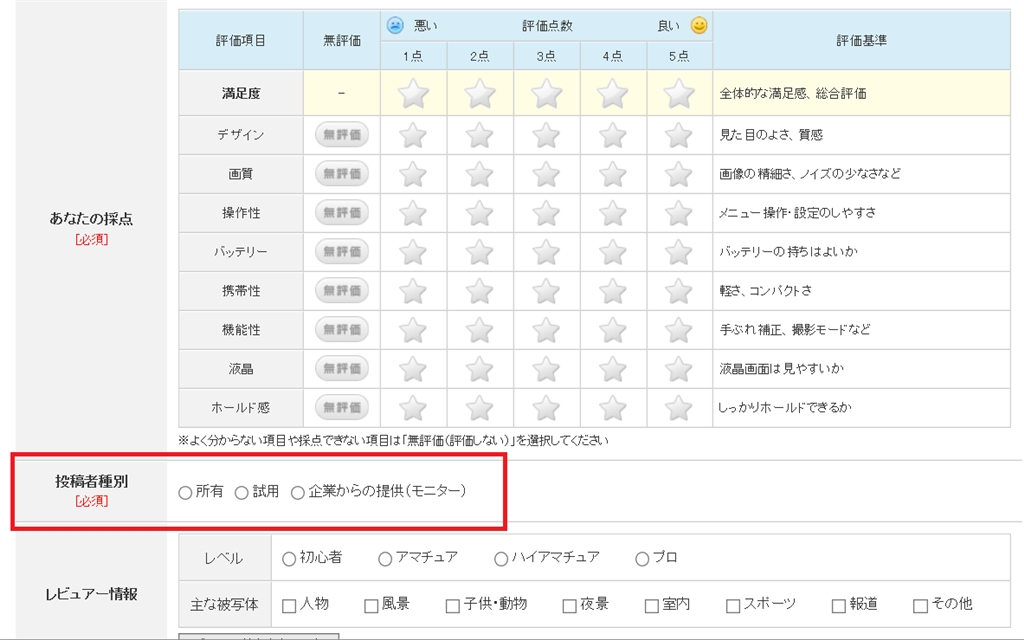Mark 画質 as 無評価

[x=342, y=174]
